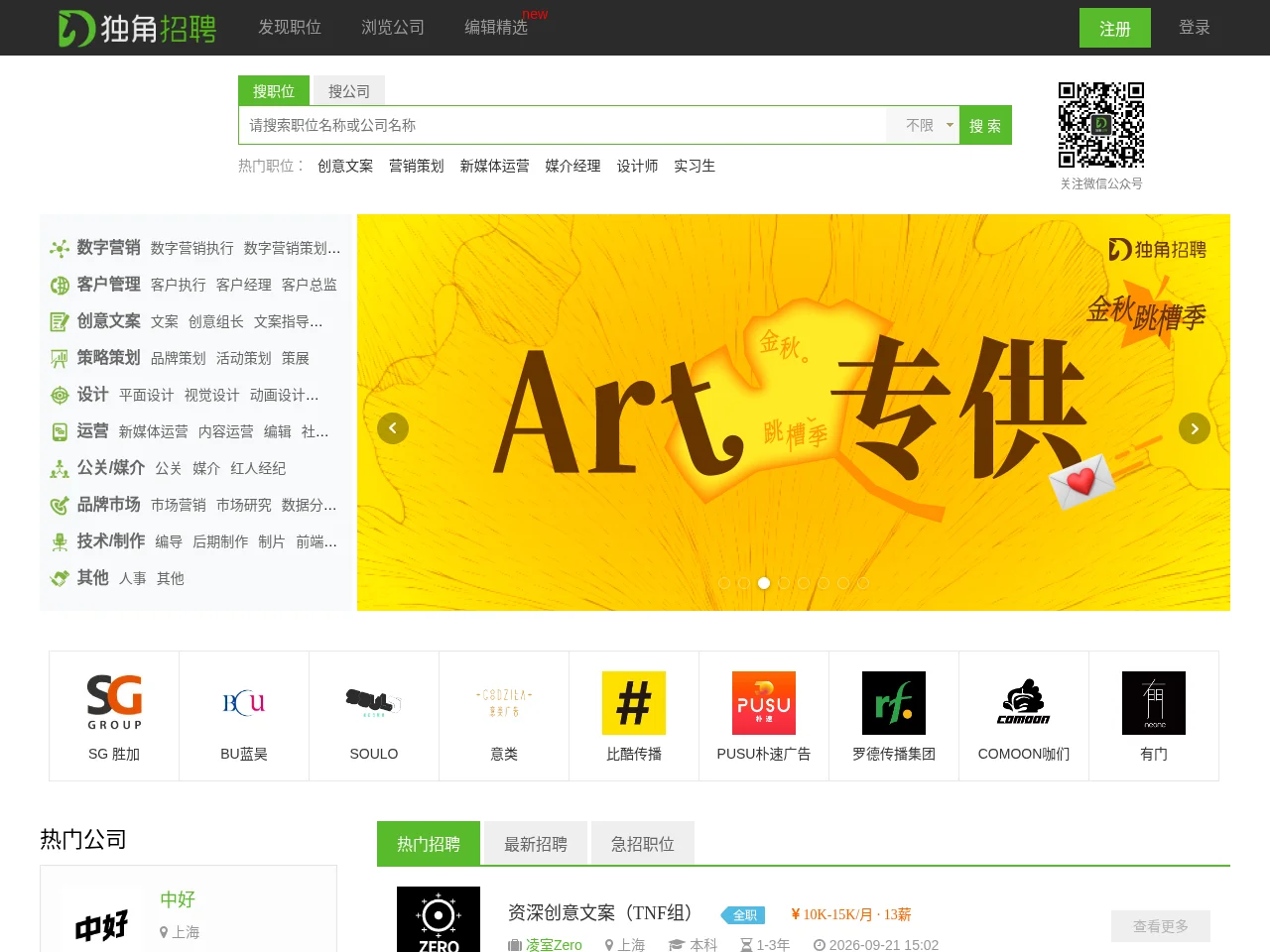Click the green 注册 button
The height and width of the screenshot is (952, 1270).
1115,28
